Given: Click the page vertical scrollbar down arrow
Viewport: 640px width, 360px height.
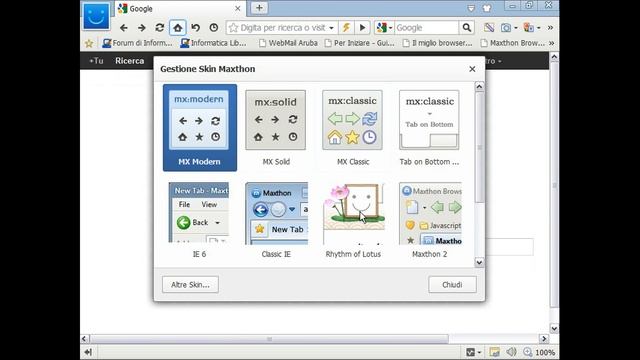Looking at the screenshot, I should coord(554,328).
